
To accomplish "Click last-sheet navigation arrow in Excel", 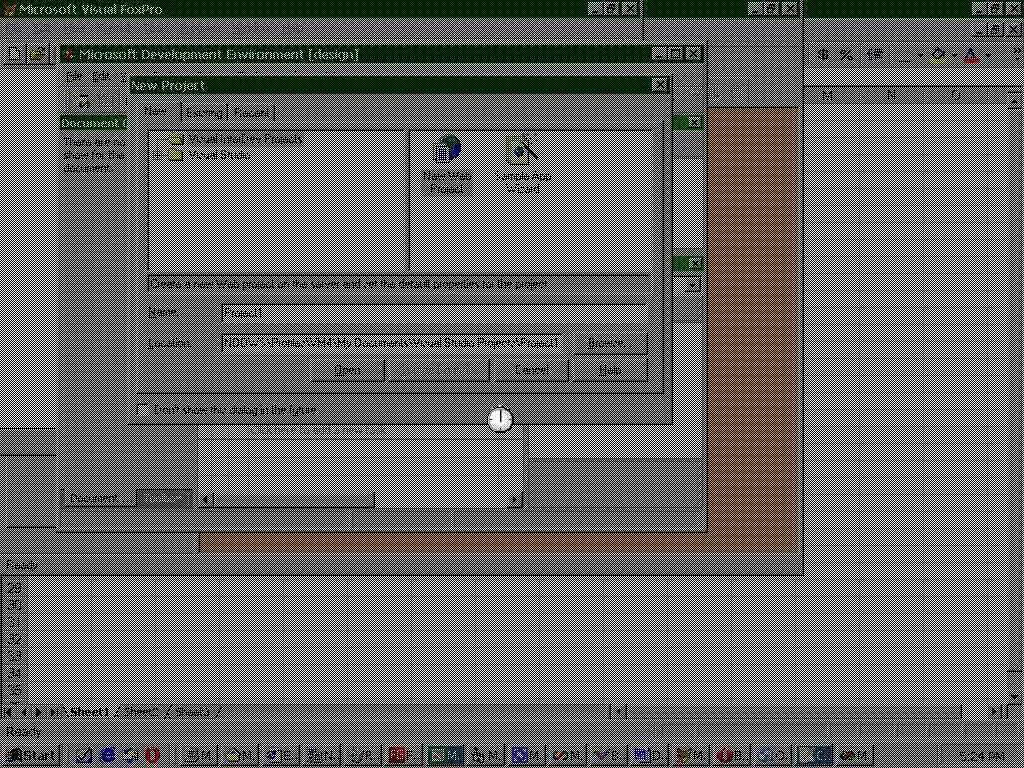I will coord(55,712).
